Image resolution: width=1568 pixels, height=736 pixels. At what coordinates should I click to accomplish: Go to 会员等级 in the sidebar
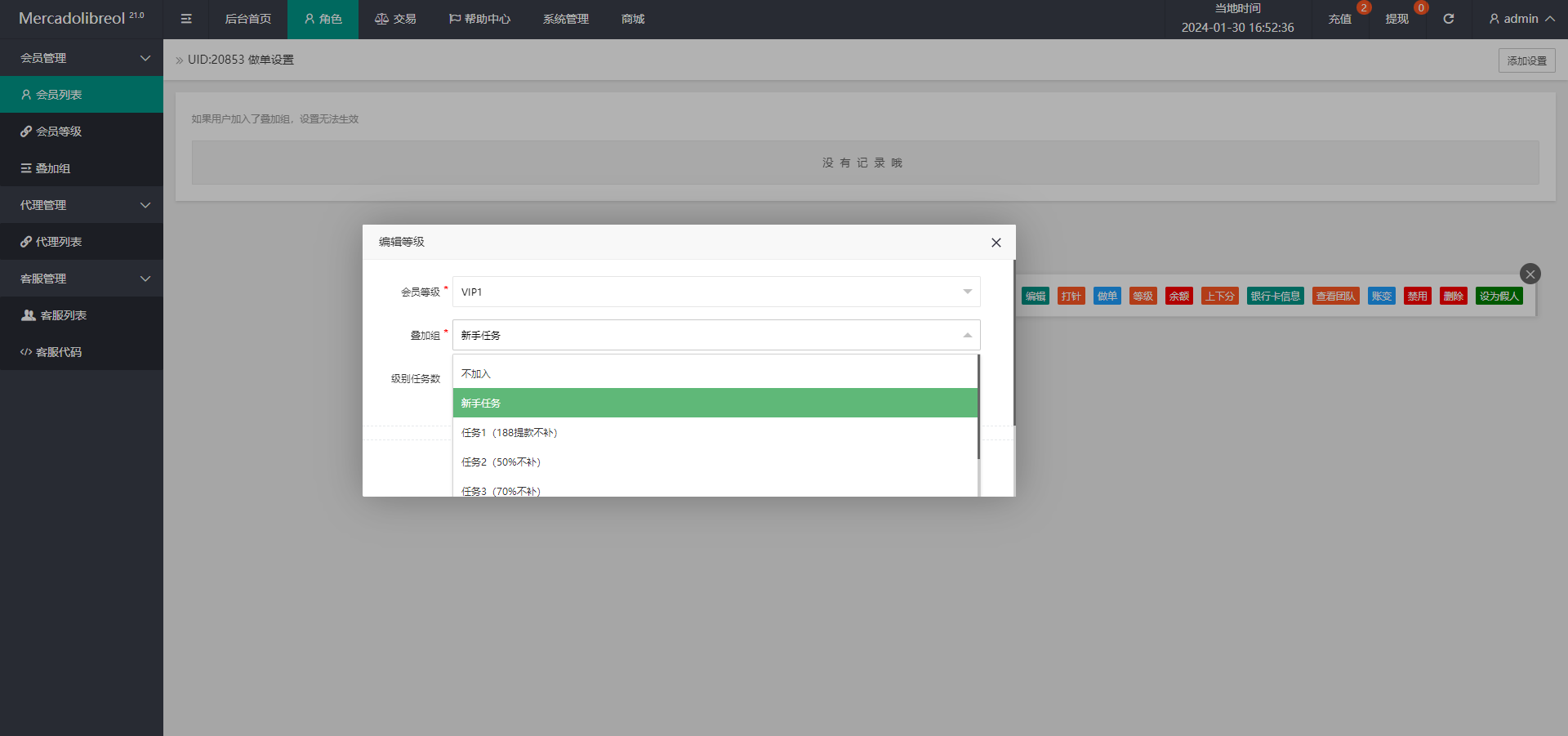coord(82,132)
